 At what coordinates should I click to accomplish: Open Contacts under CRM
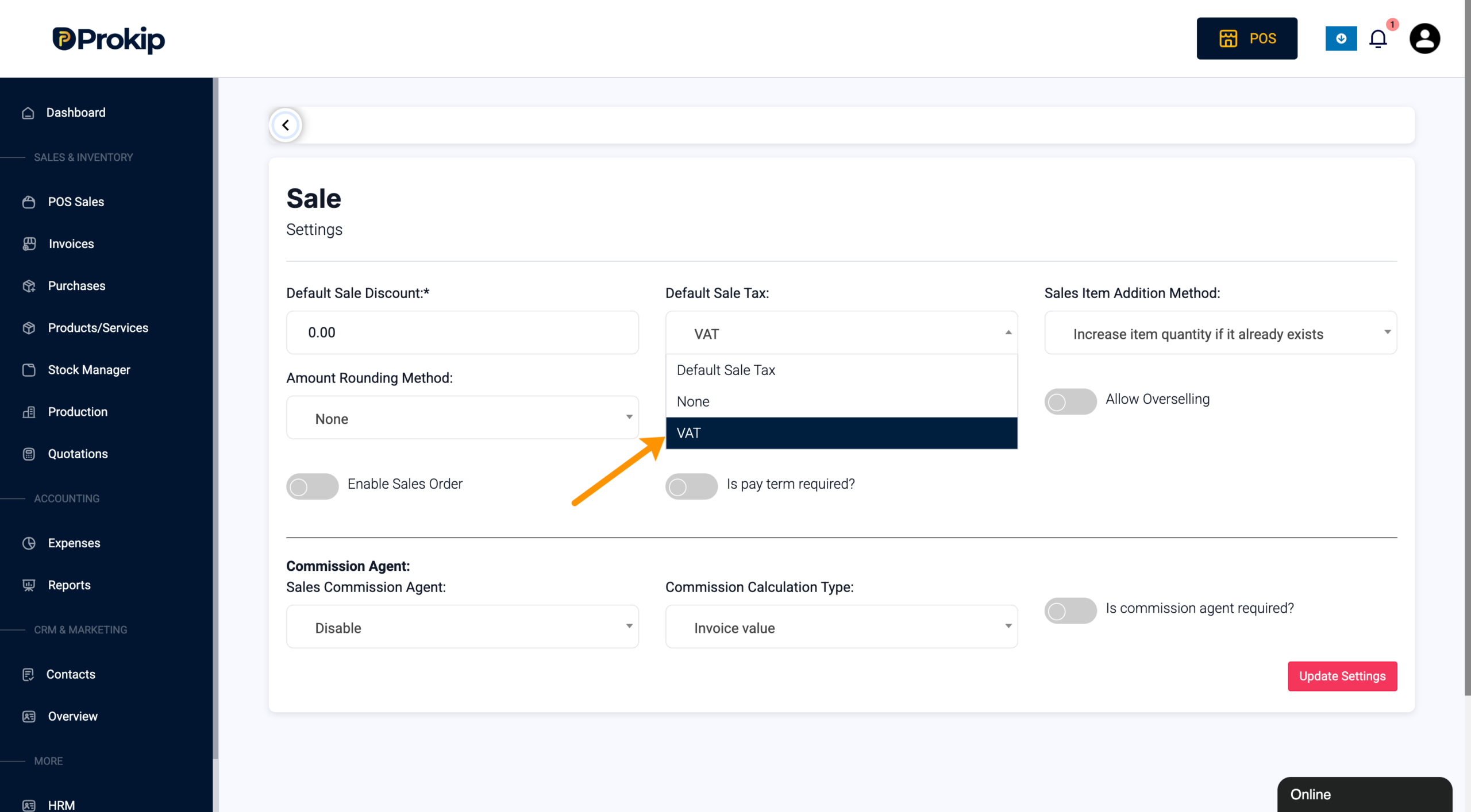click(71, 674)
